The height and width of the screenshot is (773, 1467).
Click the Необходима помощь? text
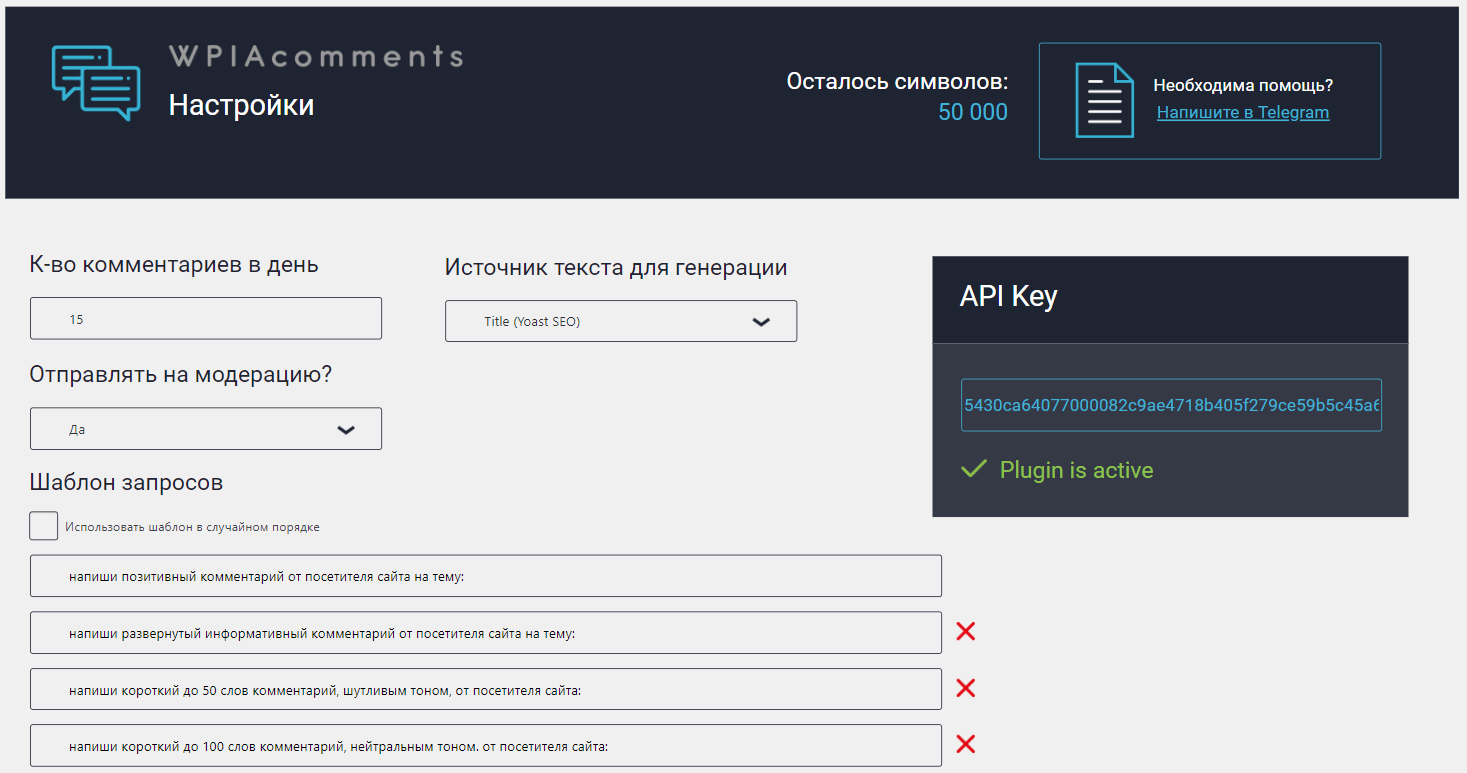pyautogui.click(x=1243, y=85)
